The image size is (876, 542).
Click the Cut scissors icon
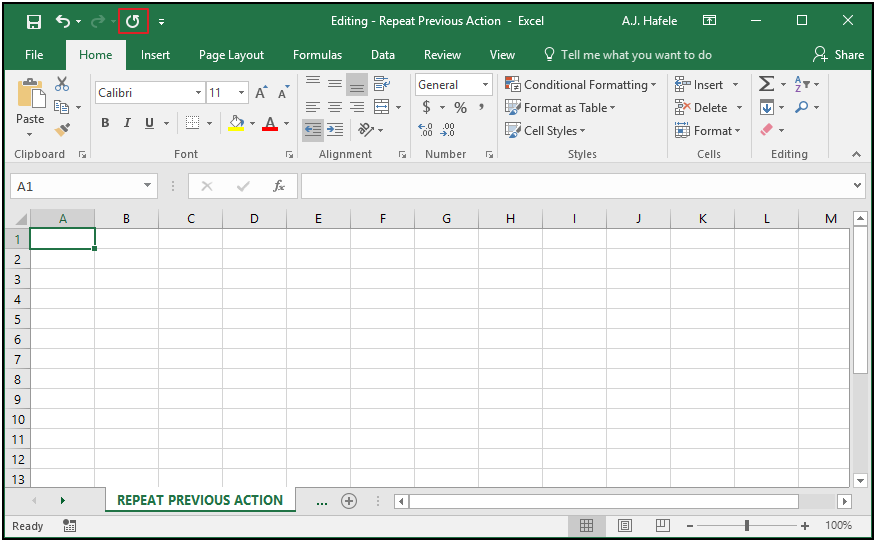62,84
